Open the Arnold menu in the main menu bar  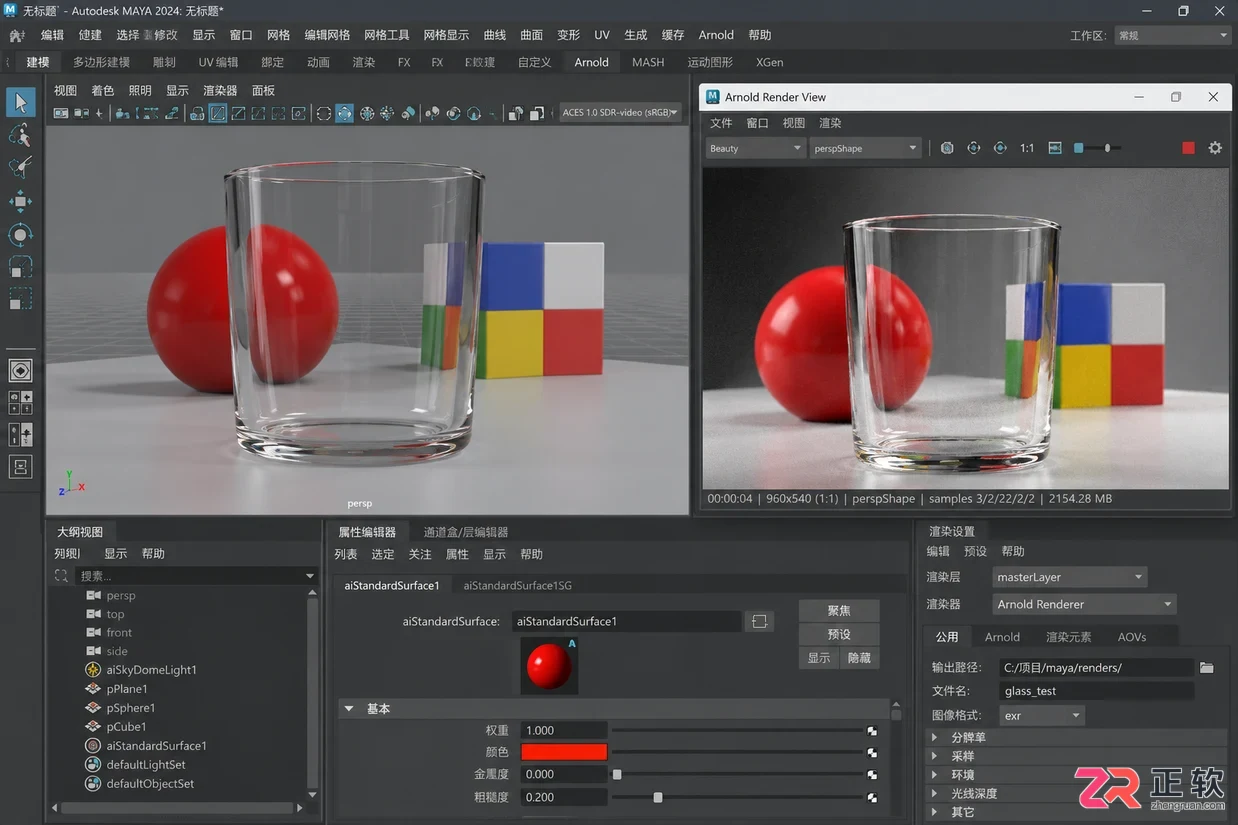point(716,35)
